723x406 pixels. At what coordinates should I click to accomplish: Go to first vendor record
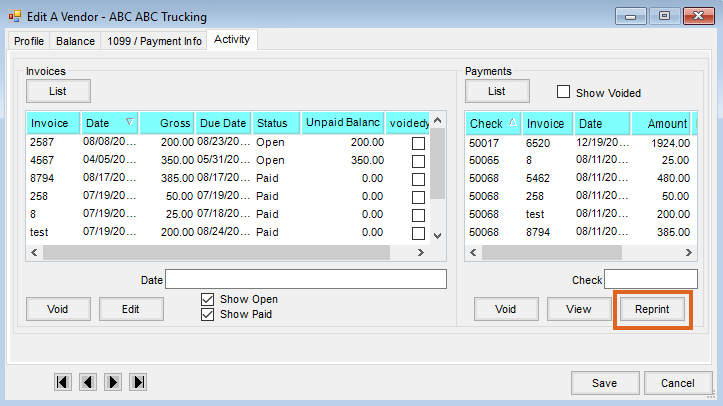pyautogui.click(x=63, y=382)
